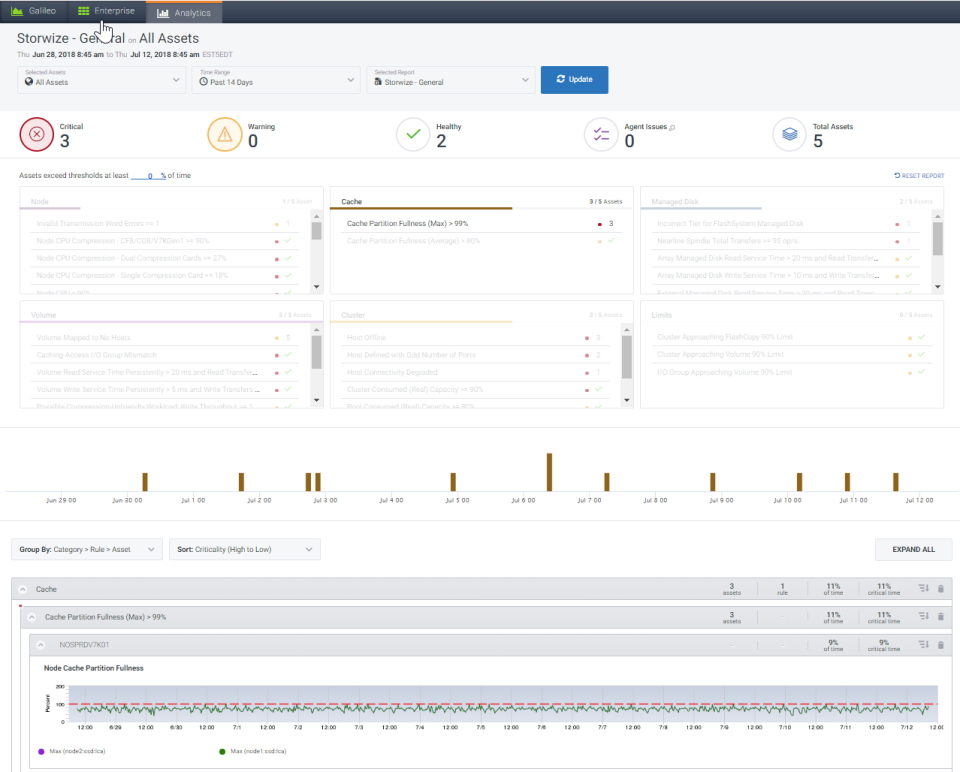Screen dimensions: 960x772
Task: Select the Analytics tab
Action: tap(184, 12)
